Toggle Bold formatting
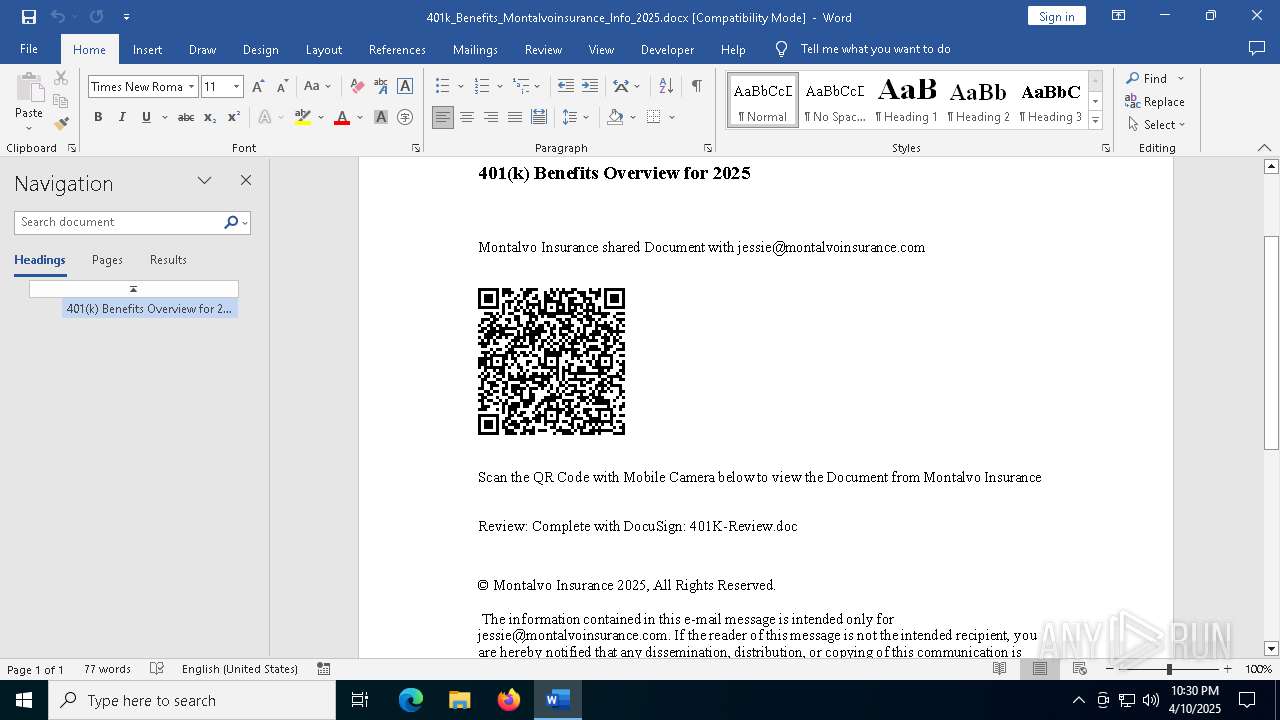Screen dimensions: 1280x720 coord(98,117)
